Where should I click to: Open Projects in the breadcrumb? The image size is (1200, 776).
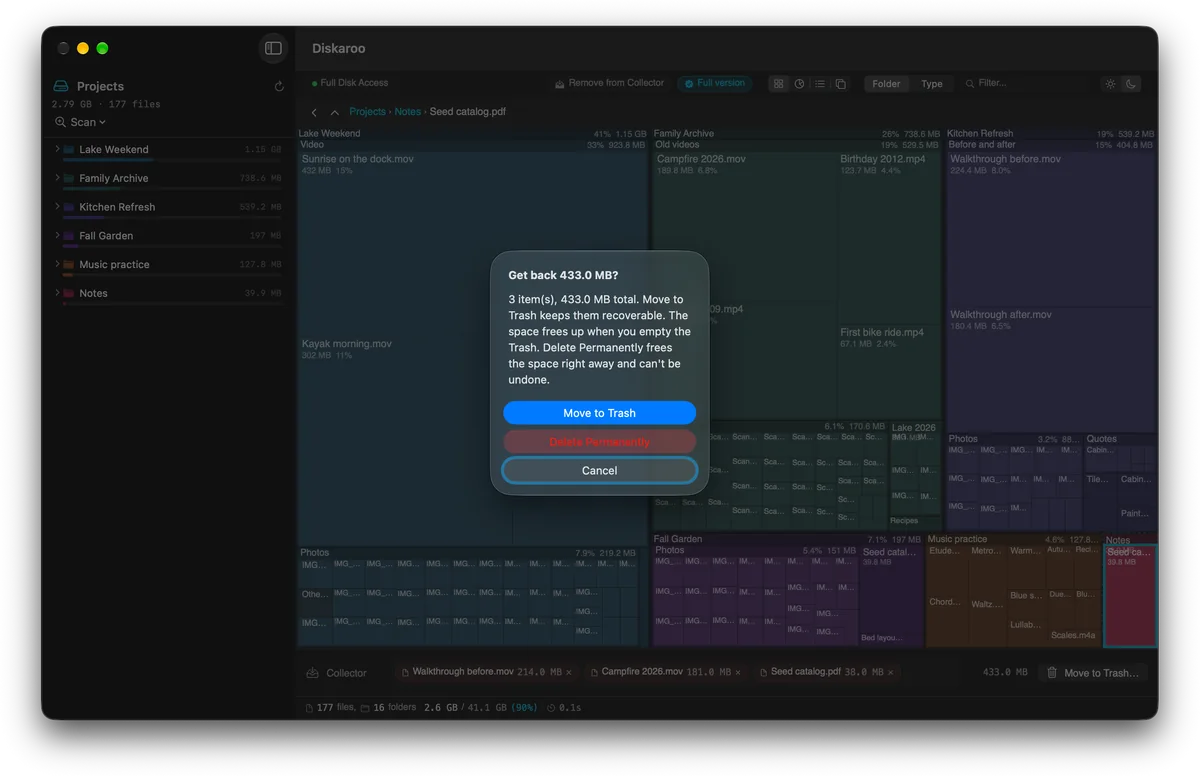(x=367, y=112)
